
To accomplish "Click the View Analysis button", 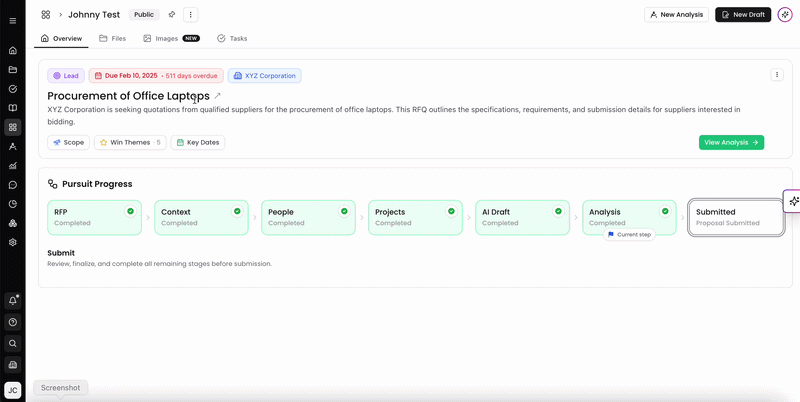I will coord(731,142).
